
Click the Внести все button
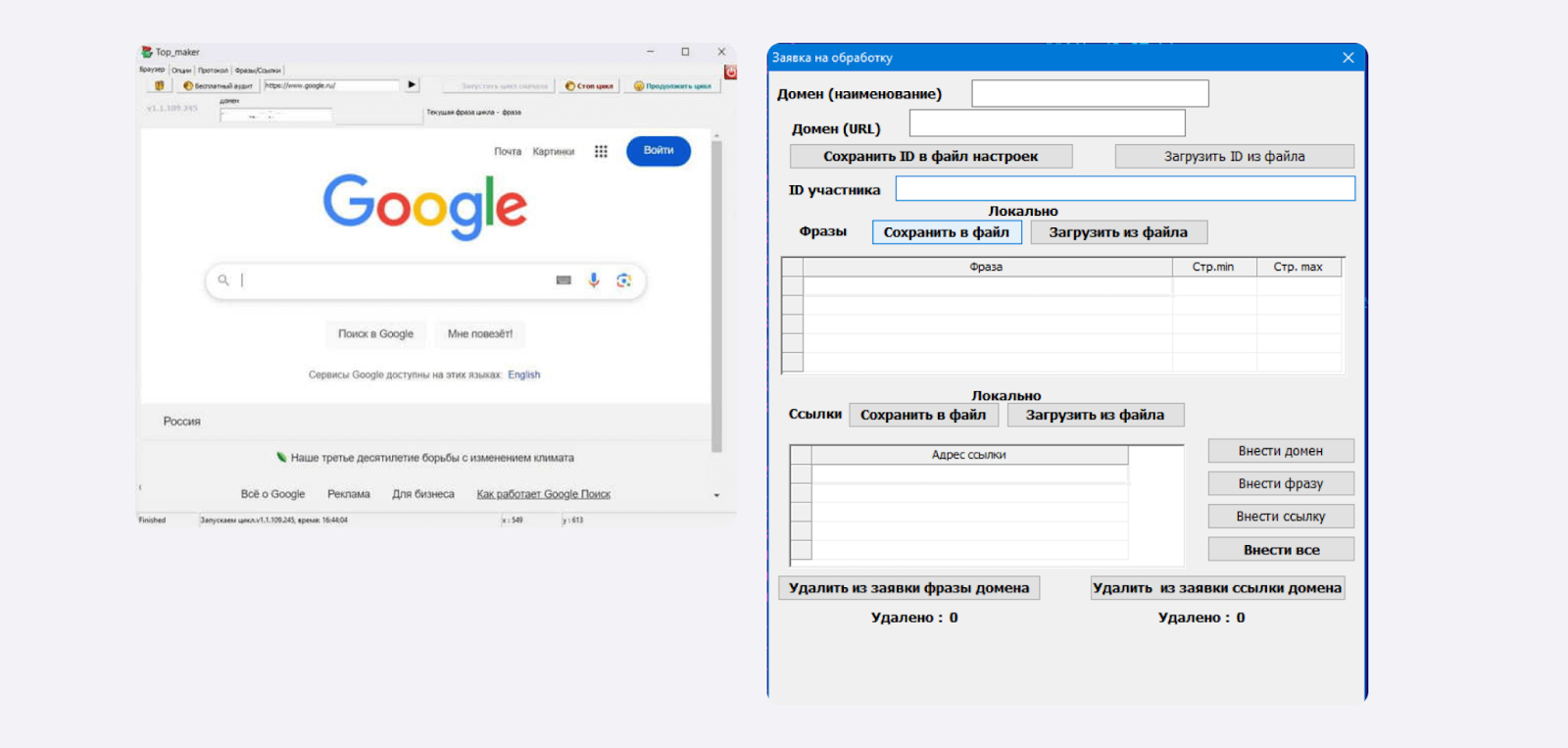[x=1281, y=550]
